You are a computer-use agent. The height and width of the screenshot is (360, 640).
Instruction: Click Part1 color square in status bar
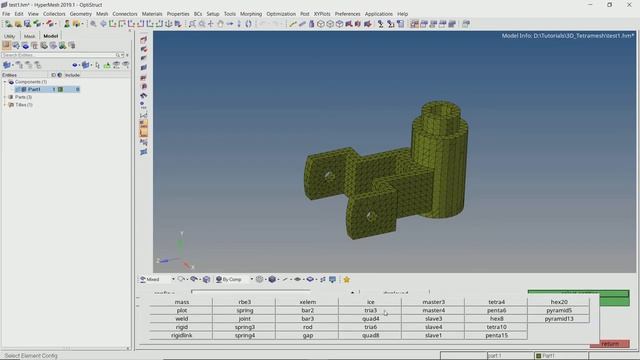pos(538,356)
